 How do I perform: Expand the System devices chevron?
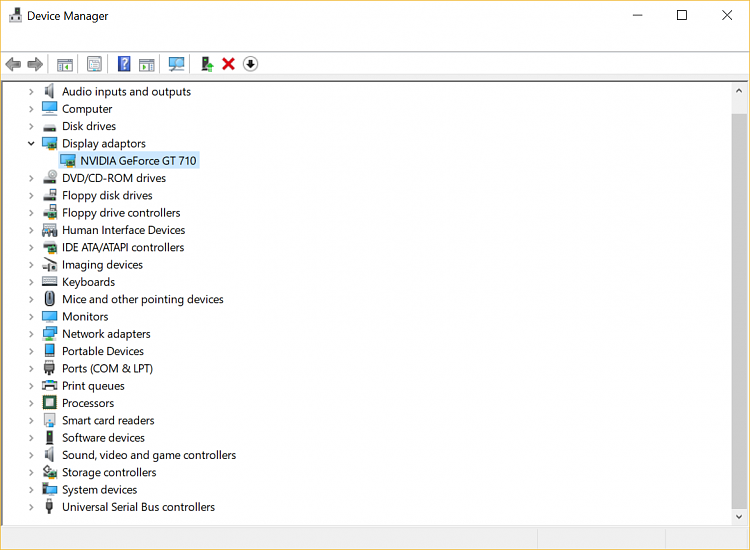[x=31, y=490]
